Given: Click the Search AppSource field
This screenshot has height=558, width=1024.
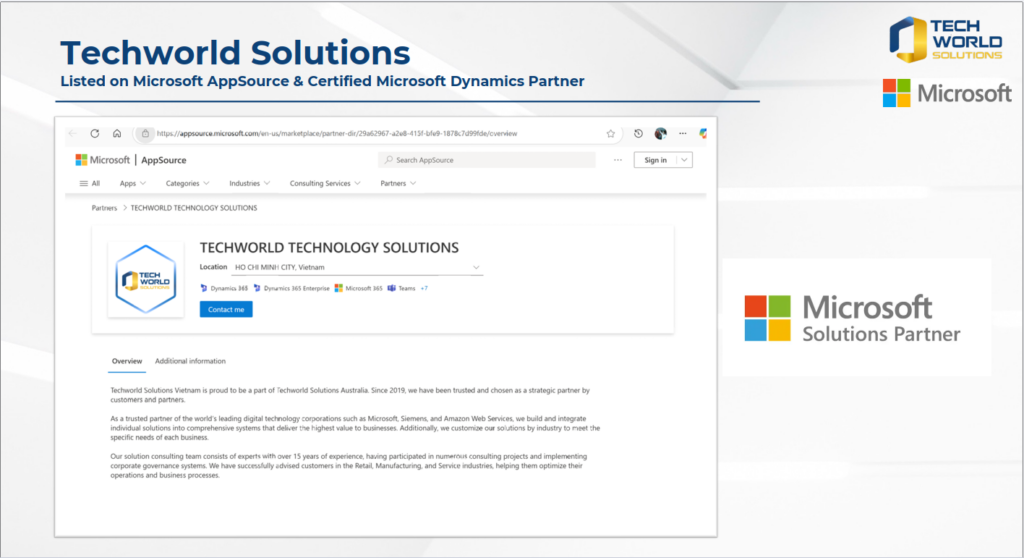Looking at the screenshot, I should point(488,160).
